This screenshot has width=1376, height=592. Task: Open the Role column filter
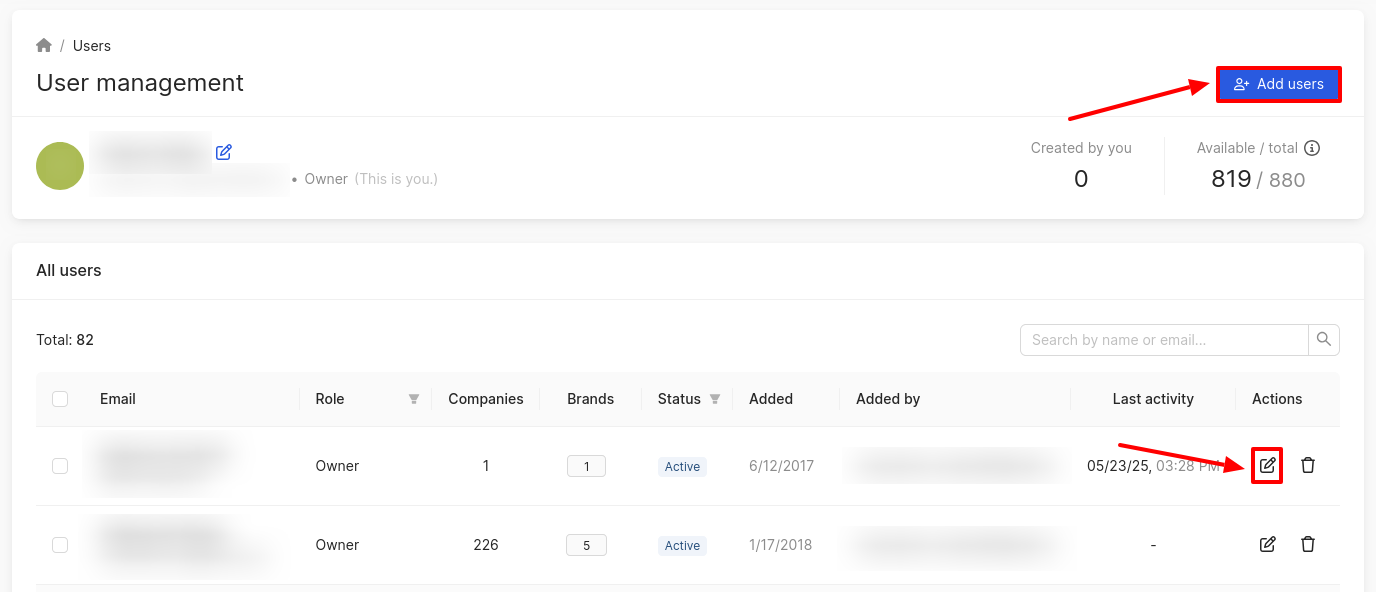[x=414, y=399]
